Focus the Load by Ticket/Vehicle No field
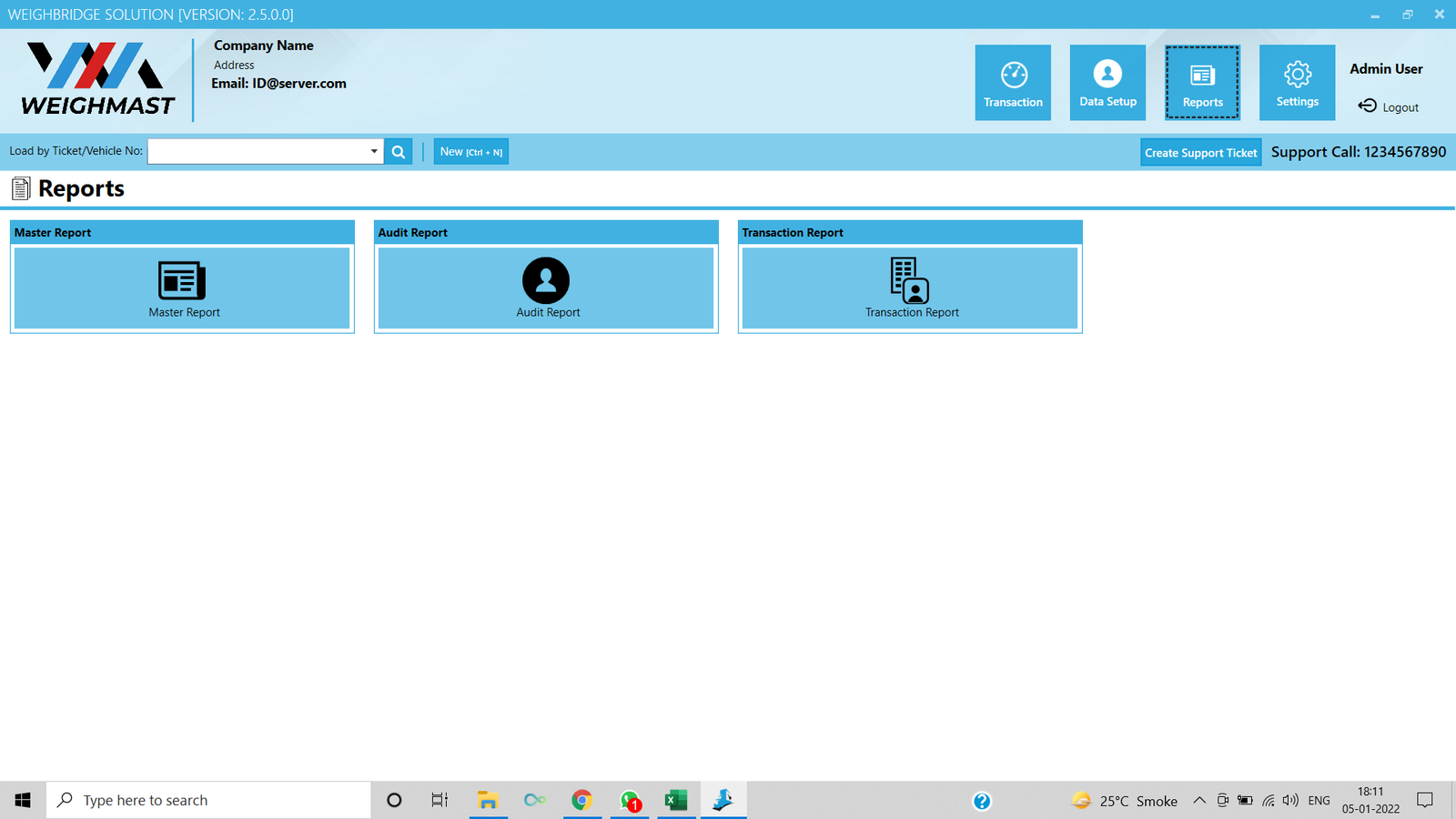1456x819 pixels. pos(258,151)
